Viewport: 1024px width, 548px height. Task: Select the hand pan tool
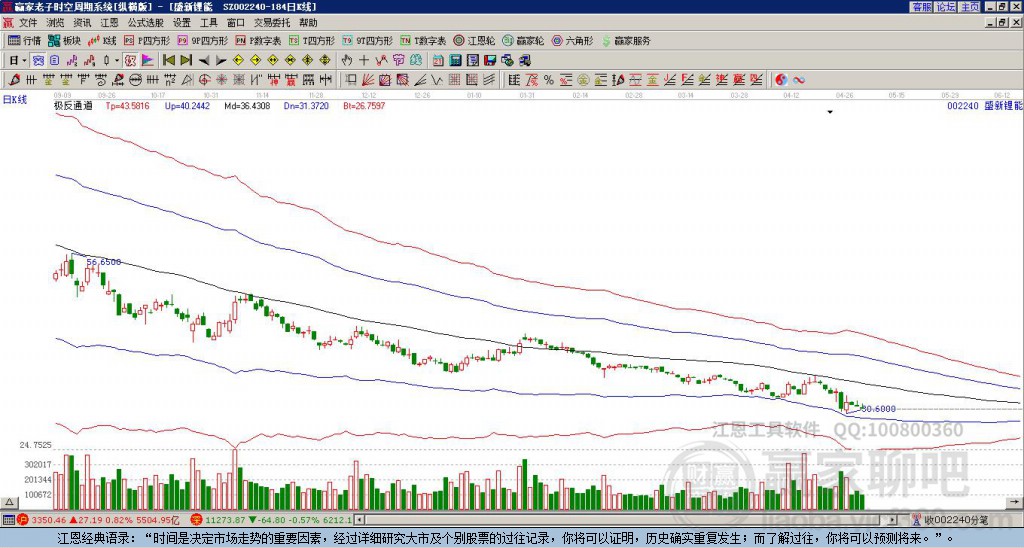pyautogui.click(x=346, y=61)
